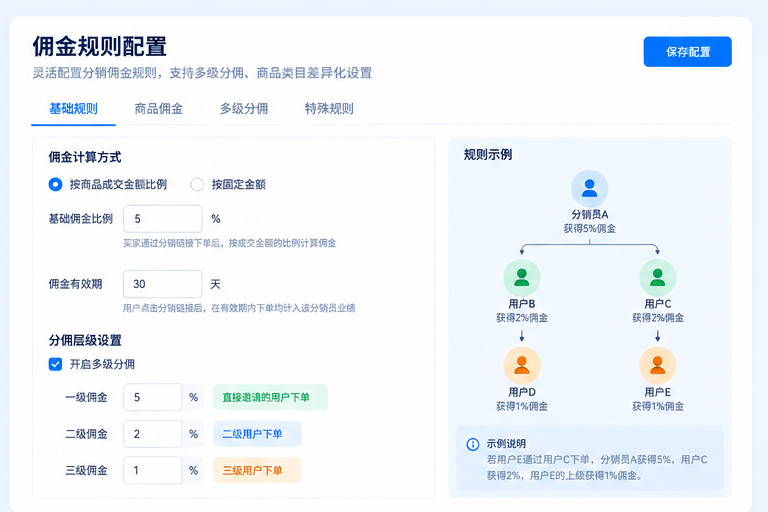The height and width of the screenshot is (512, 768).
Task: Click the 三级佣金 row label
Action: (86, 470)
